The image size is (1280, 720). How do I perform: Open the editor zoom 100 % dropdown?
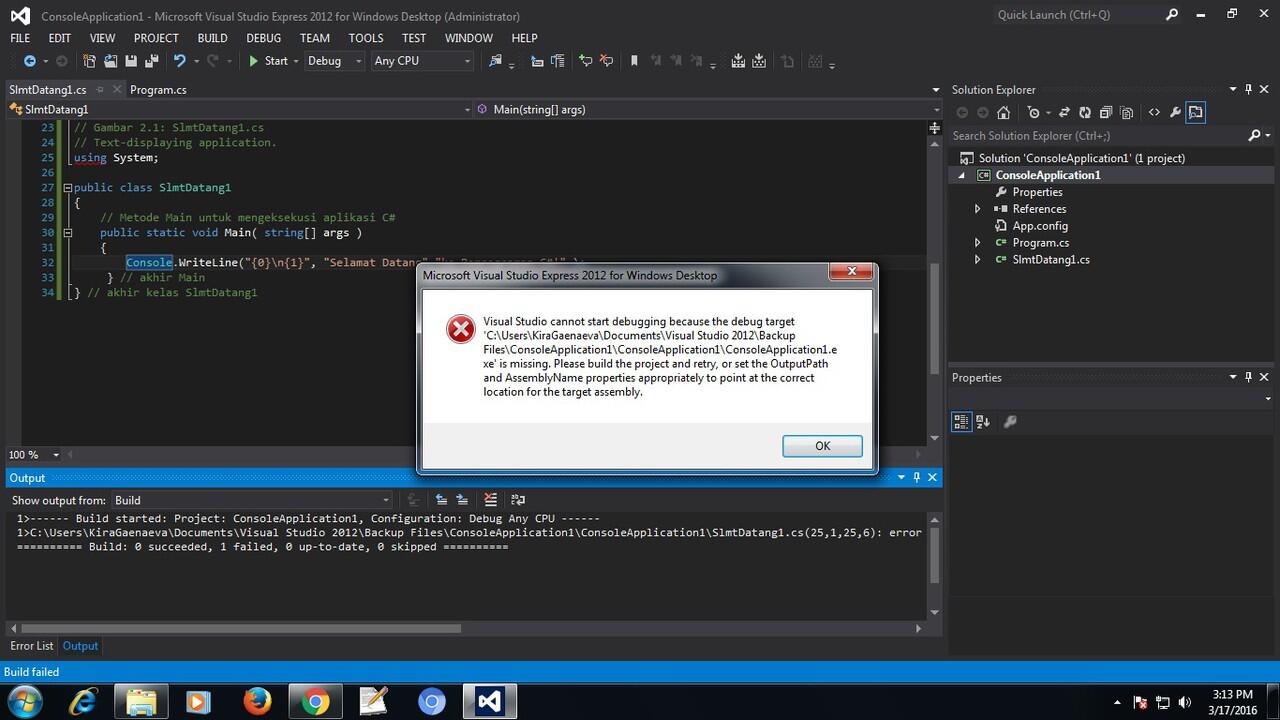pos(34,455)
